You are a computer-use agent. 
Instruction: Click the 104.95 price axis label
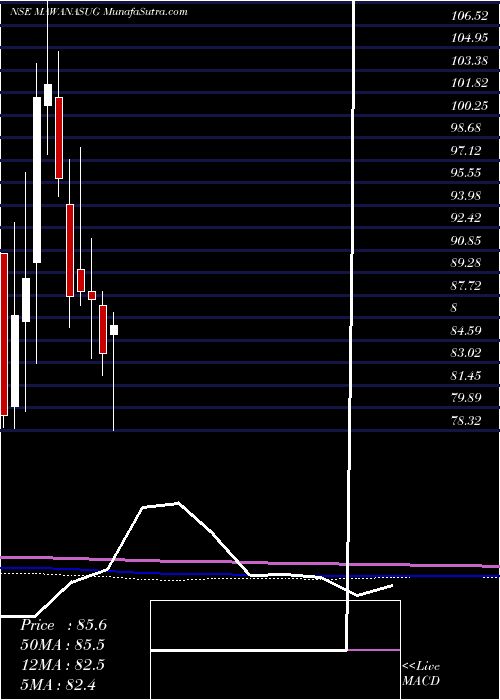[x=469, y=38]
